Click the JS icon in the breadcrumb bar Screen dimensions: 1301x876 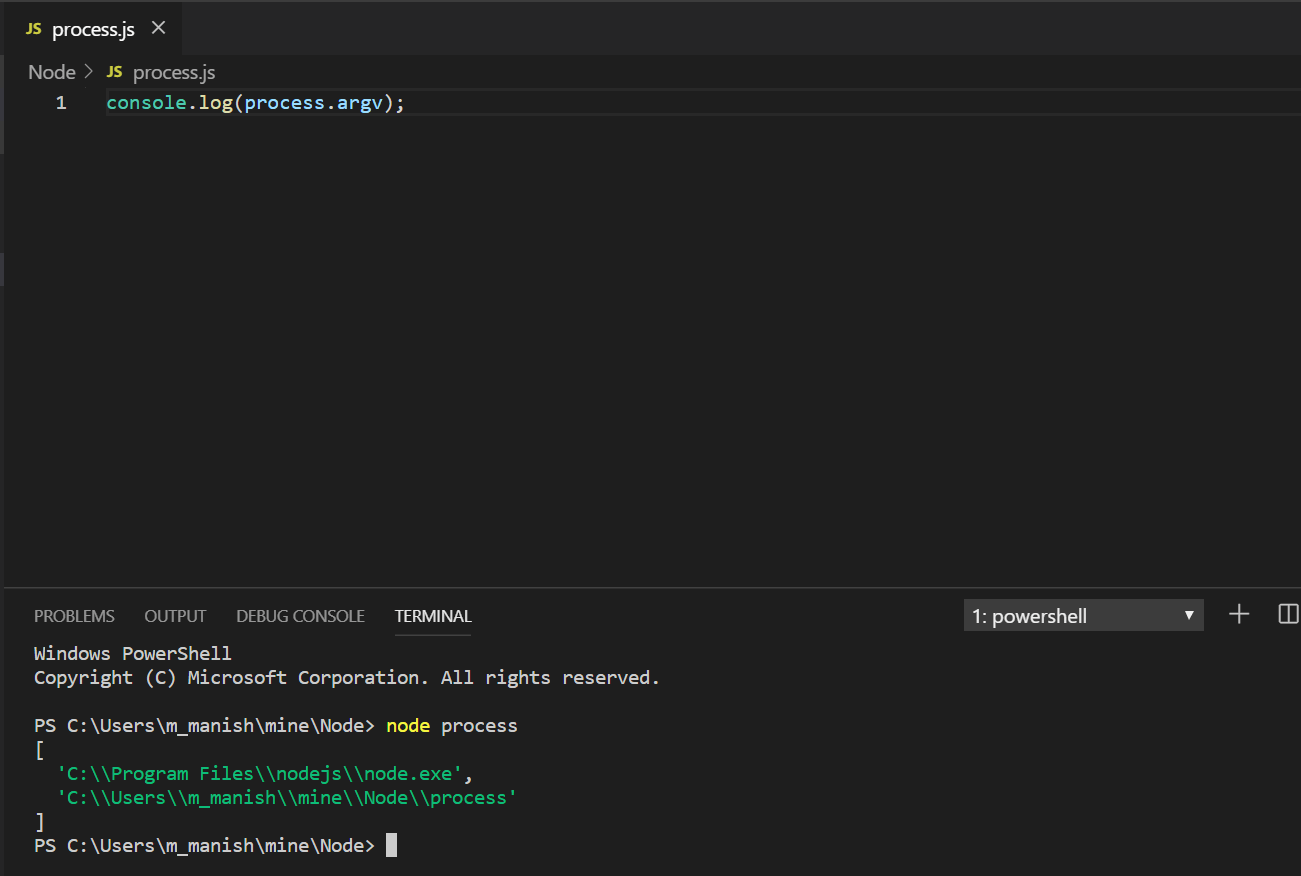[113, 71]
